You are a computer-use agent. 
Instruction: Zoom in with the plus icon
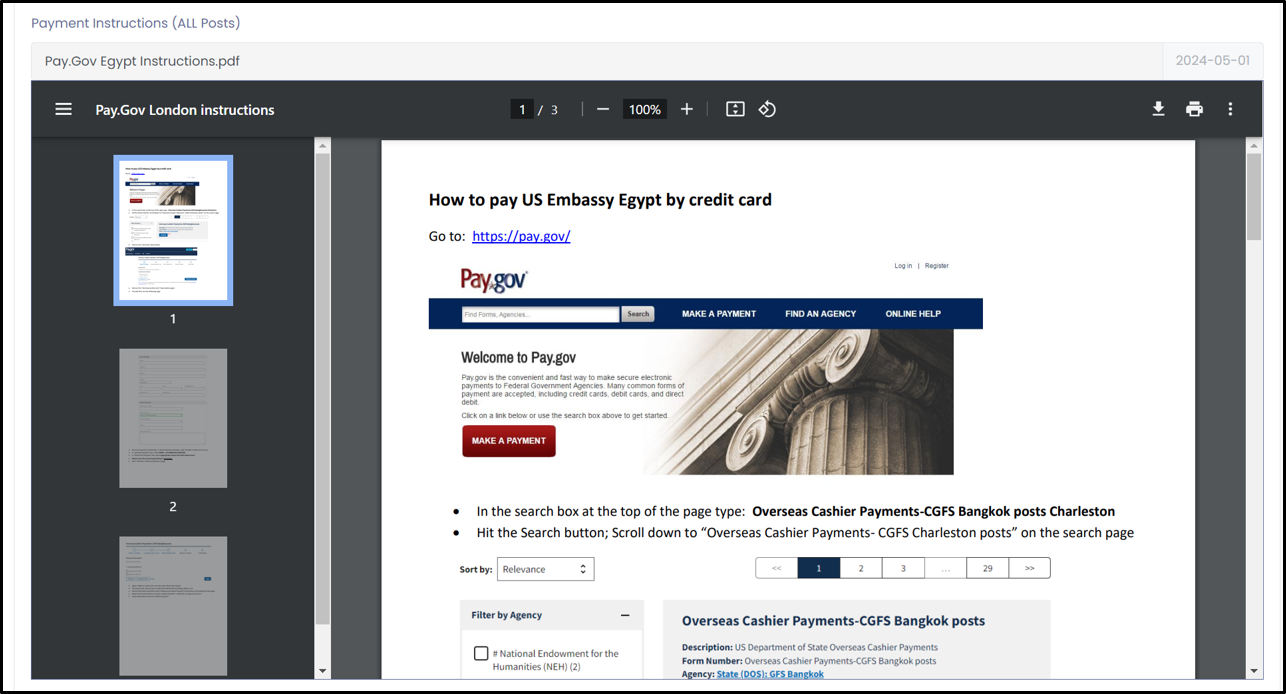(x=687, y=109)
